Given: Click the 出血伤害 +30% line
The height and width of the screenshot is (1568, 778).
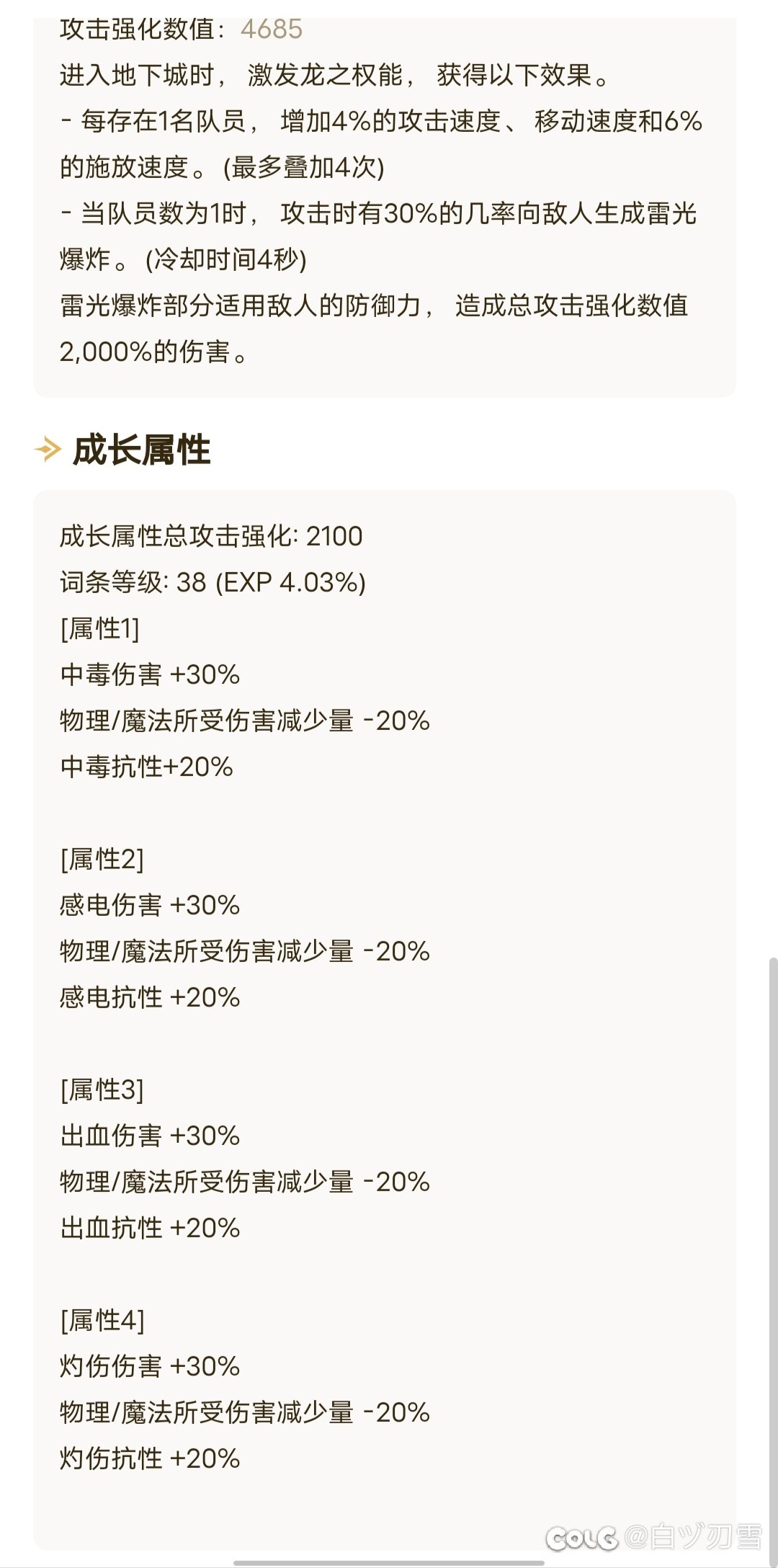Looking at the screenshot, I should pyautogui.click(x=150, y=1136).
